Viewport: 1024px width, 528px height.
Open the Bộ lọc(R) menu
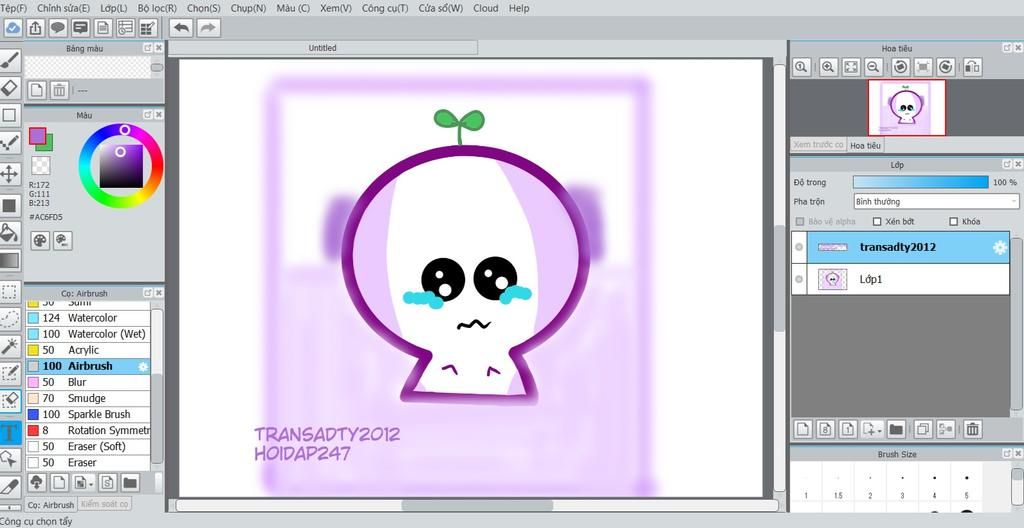pos(157,8)
